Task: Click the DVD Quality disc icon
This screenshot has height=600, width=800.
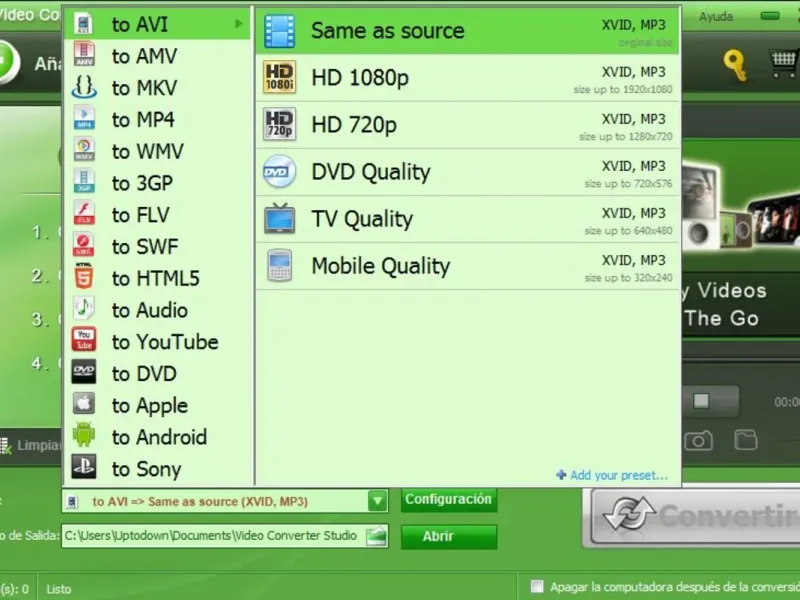Action: click(280, 171)
